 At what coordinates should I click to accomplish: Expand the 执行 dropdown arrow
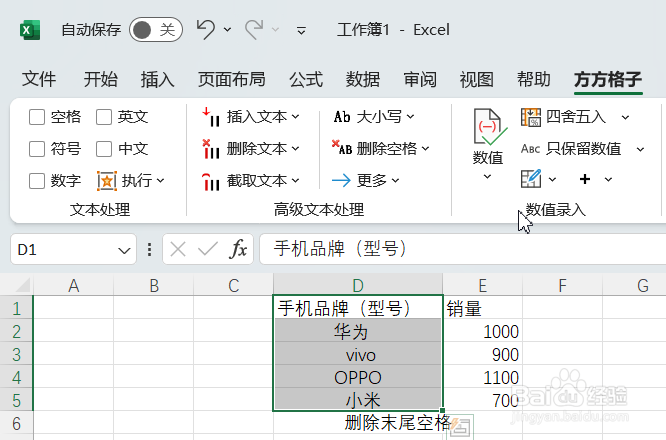click(161, 181)
